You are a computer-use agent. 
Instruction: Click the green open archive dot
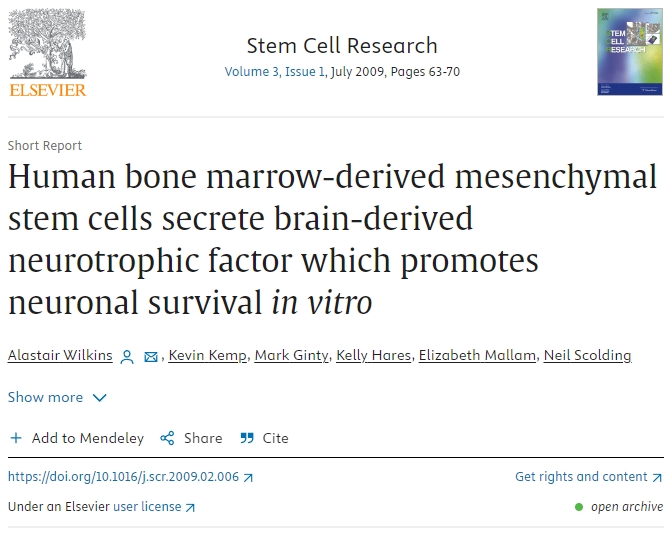[579, 507]
